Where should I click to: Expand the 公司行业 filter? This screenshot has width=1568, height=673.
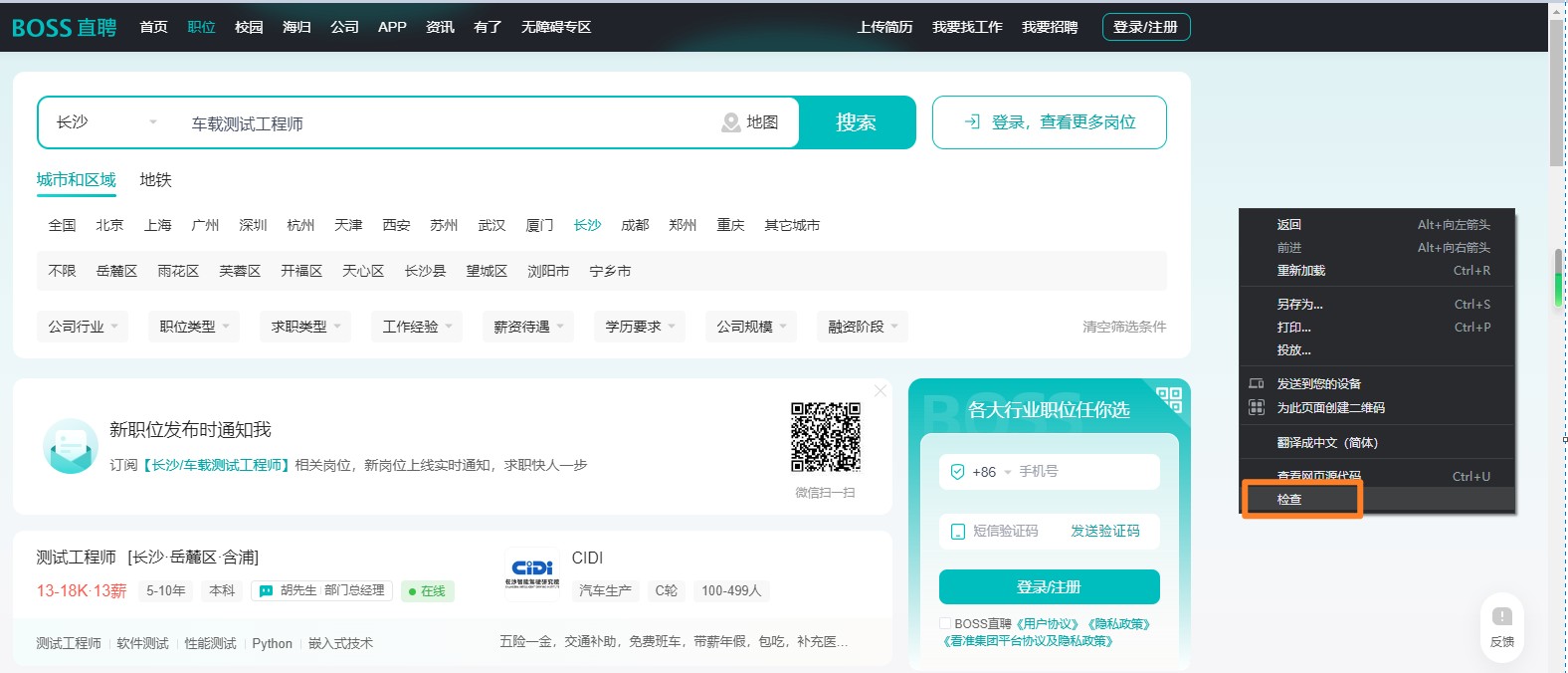pyautogui.click(x=83, y=327)
